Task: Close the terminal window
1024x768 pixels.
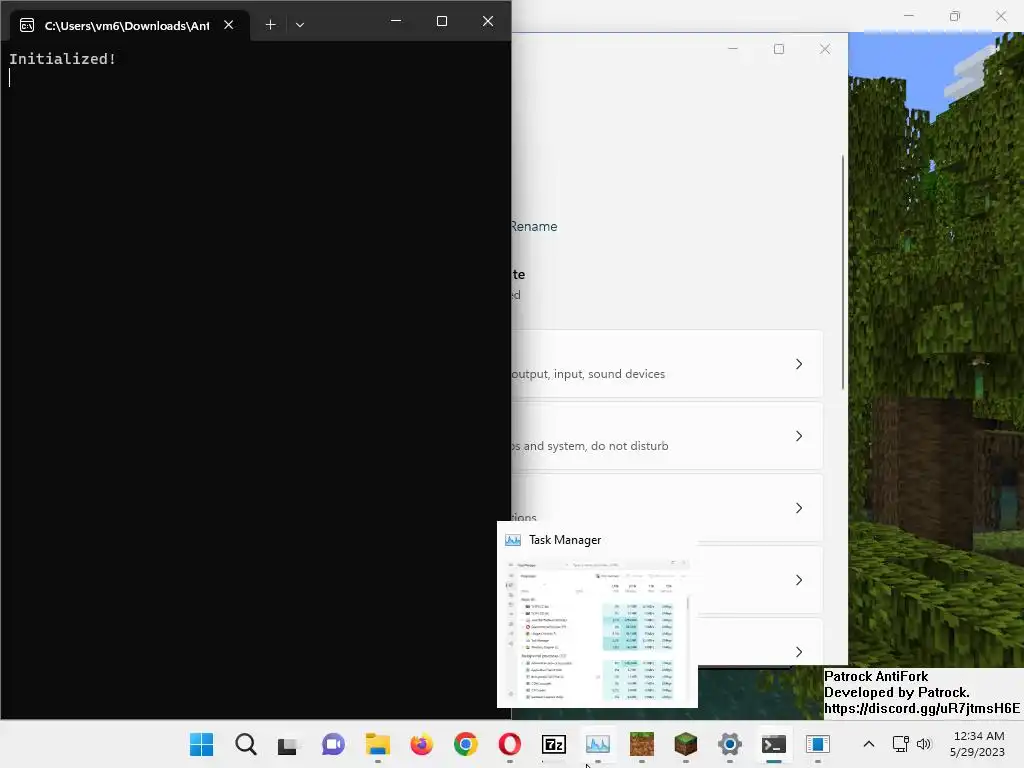Action: coord(488,21)
